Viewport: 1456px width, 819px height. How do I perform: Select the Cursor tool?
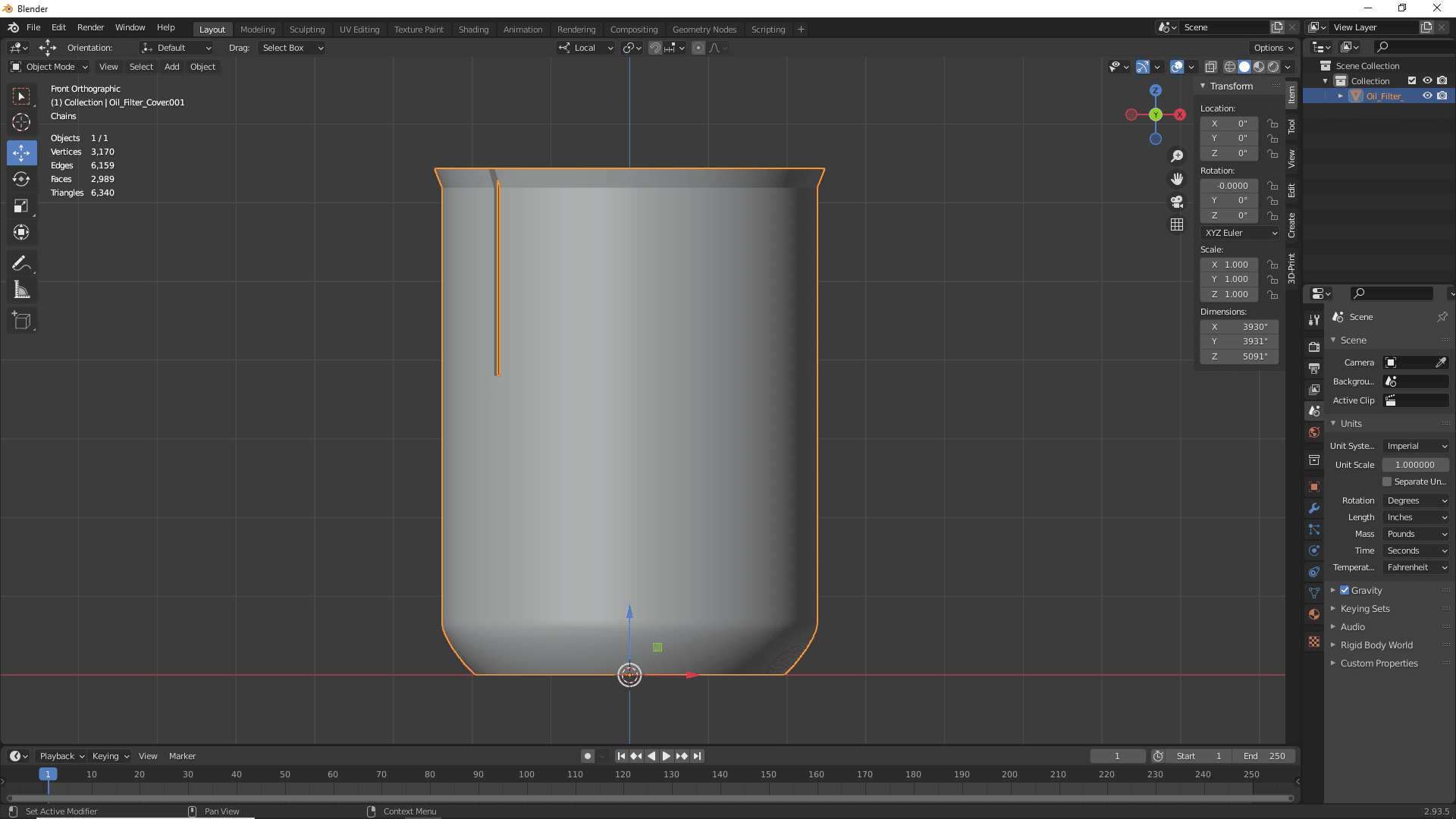[21, 122]
